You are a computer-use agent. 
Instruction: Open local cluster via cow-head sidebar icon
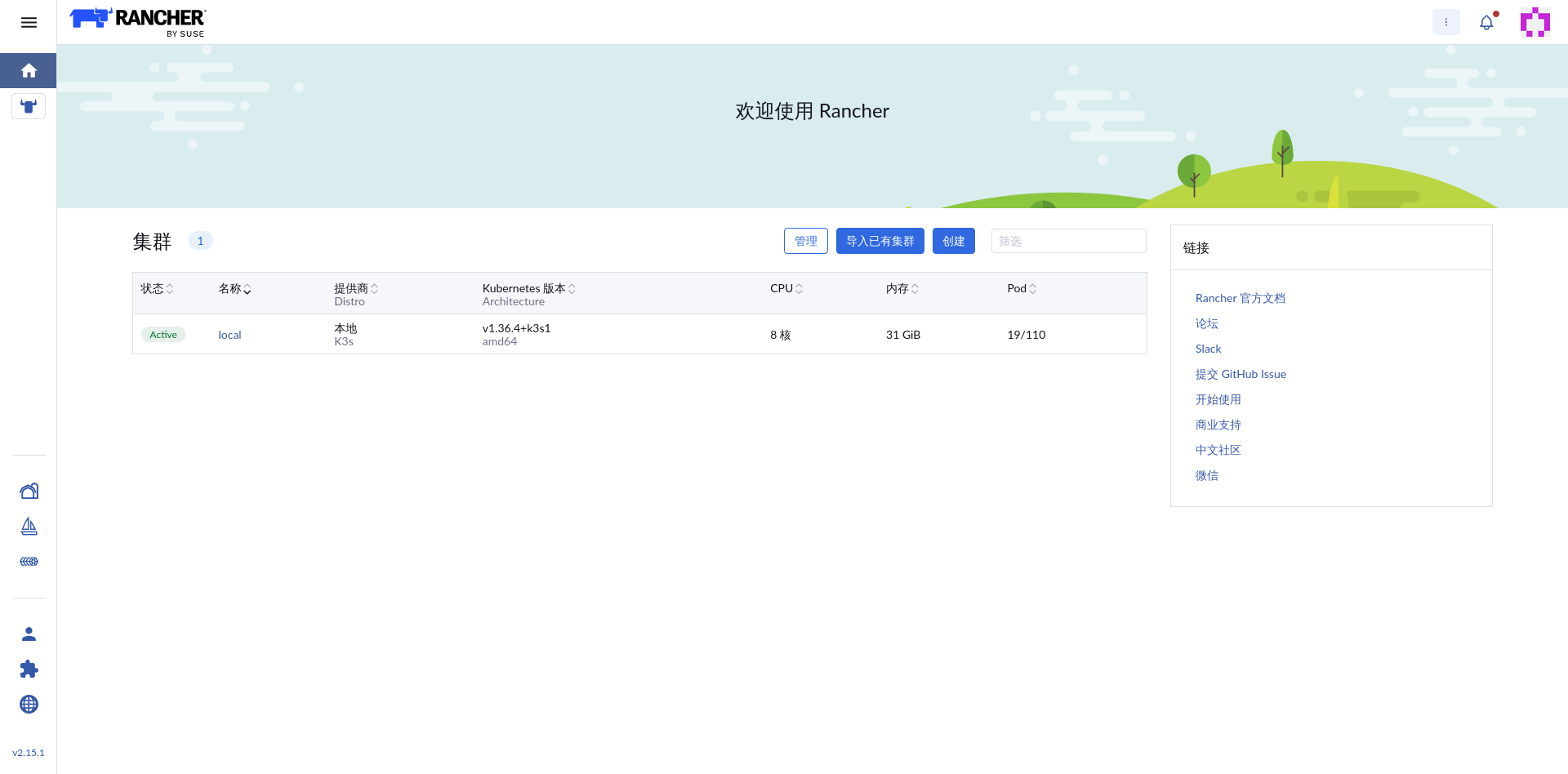[29, 106]
